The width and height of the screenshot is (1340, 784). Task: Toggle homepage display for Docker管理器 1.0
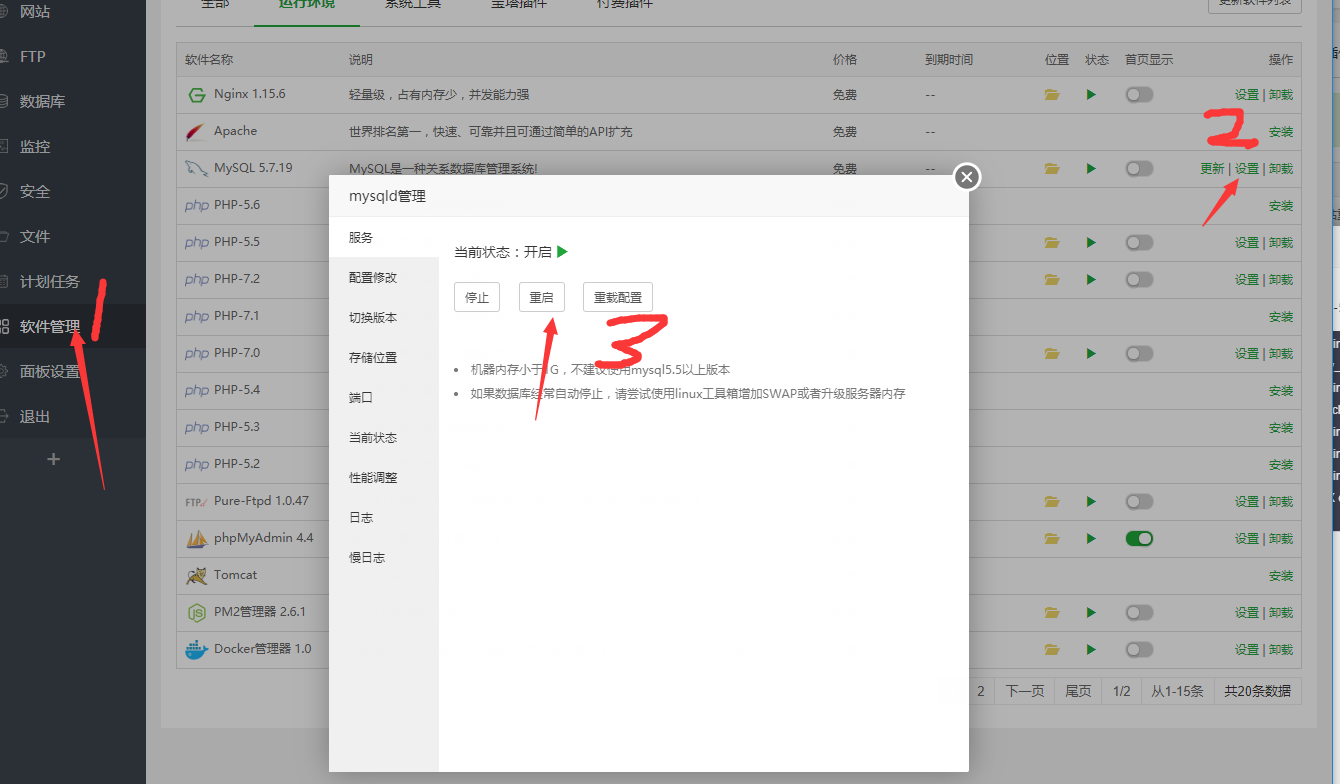[x=1139, y=650]
